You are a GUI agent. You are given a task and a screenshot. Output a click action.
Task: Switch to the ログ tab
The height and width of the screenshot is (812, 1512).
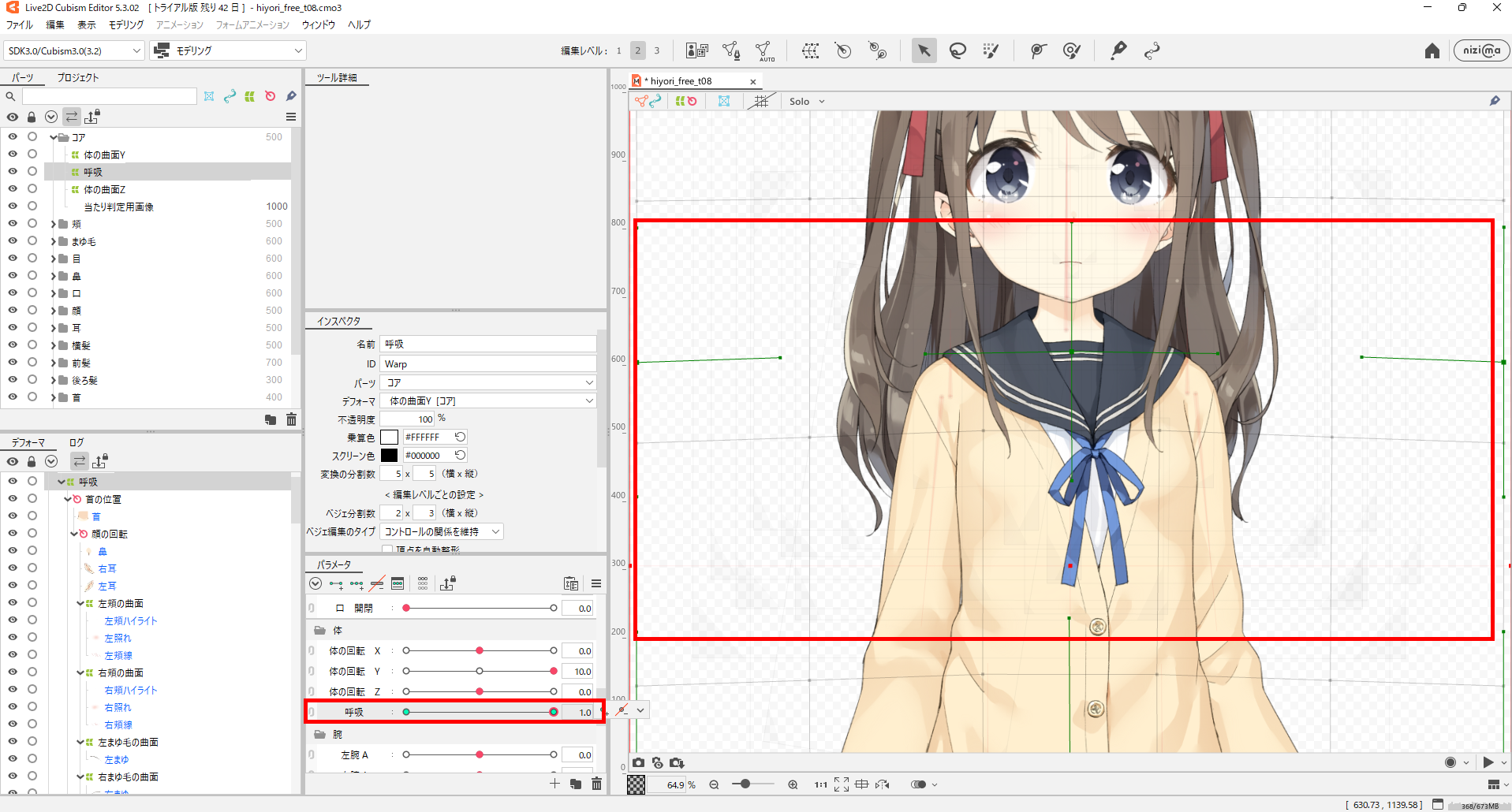pyautogui.click(x=77, y=442)
